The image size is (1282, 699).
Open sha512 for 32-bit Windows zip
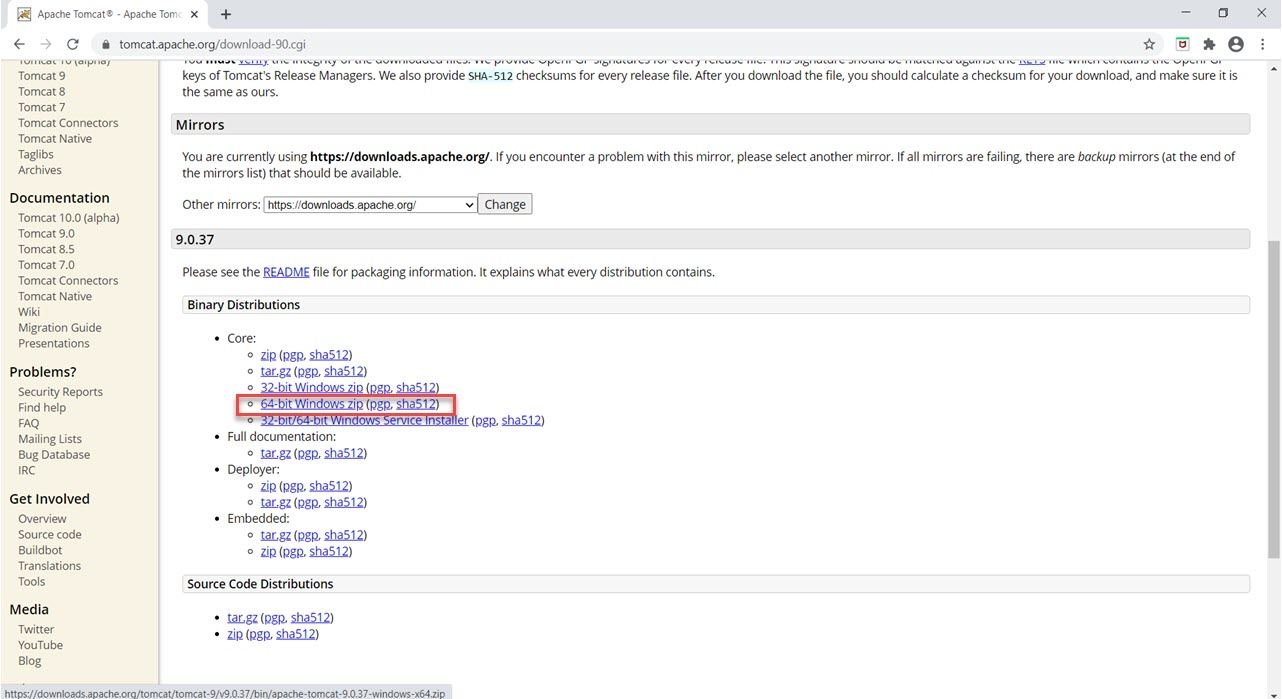[x=416, y=388]
